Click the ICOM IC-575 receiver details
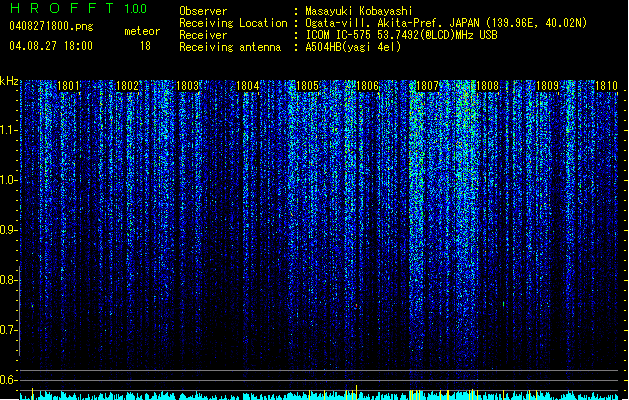Image resolution: width=629 pixels, height=400 pixels. [x=402, y=35]
